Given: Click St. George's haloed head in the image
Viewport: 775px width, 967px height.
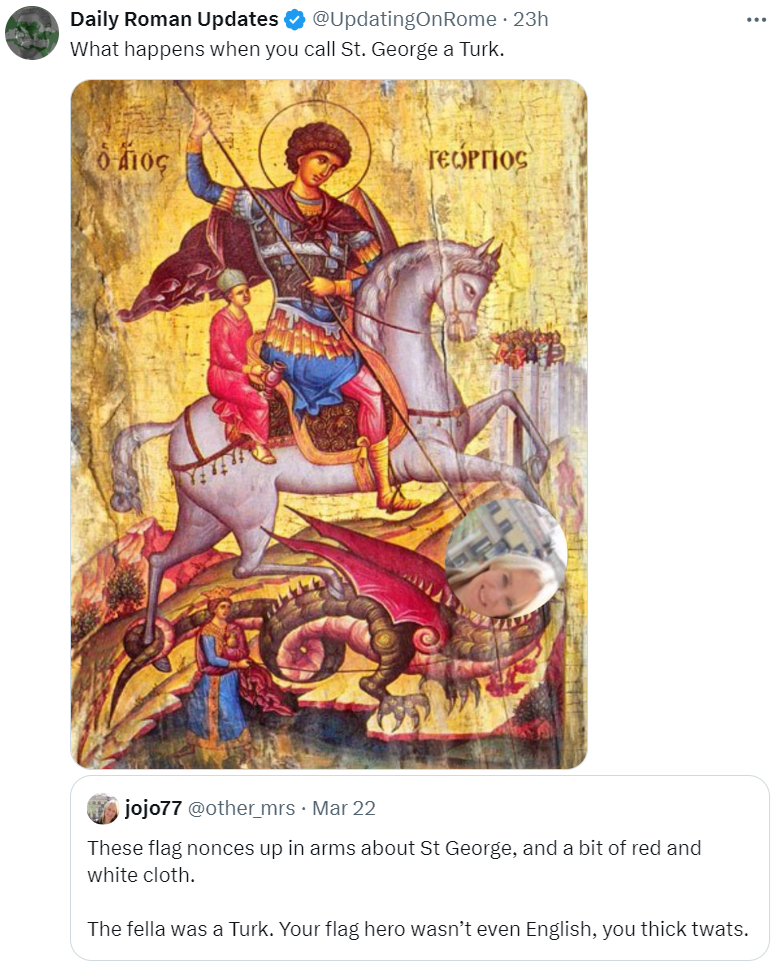Looking at the screenshot, I should coord(316,152).
